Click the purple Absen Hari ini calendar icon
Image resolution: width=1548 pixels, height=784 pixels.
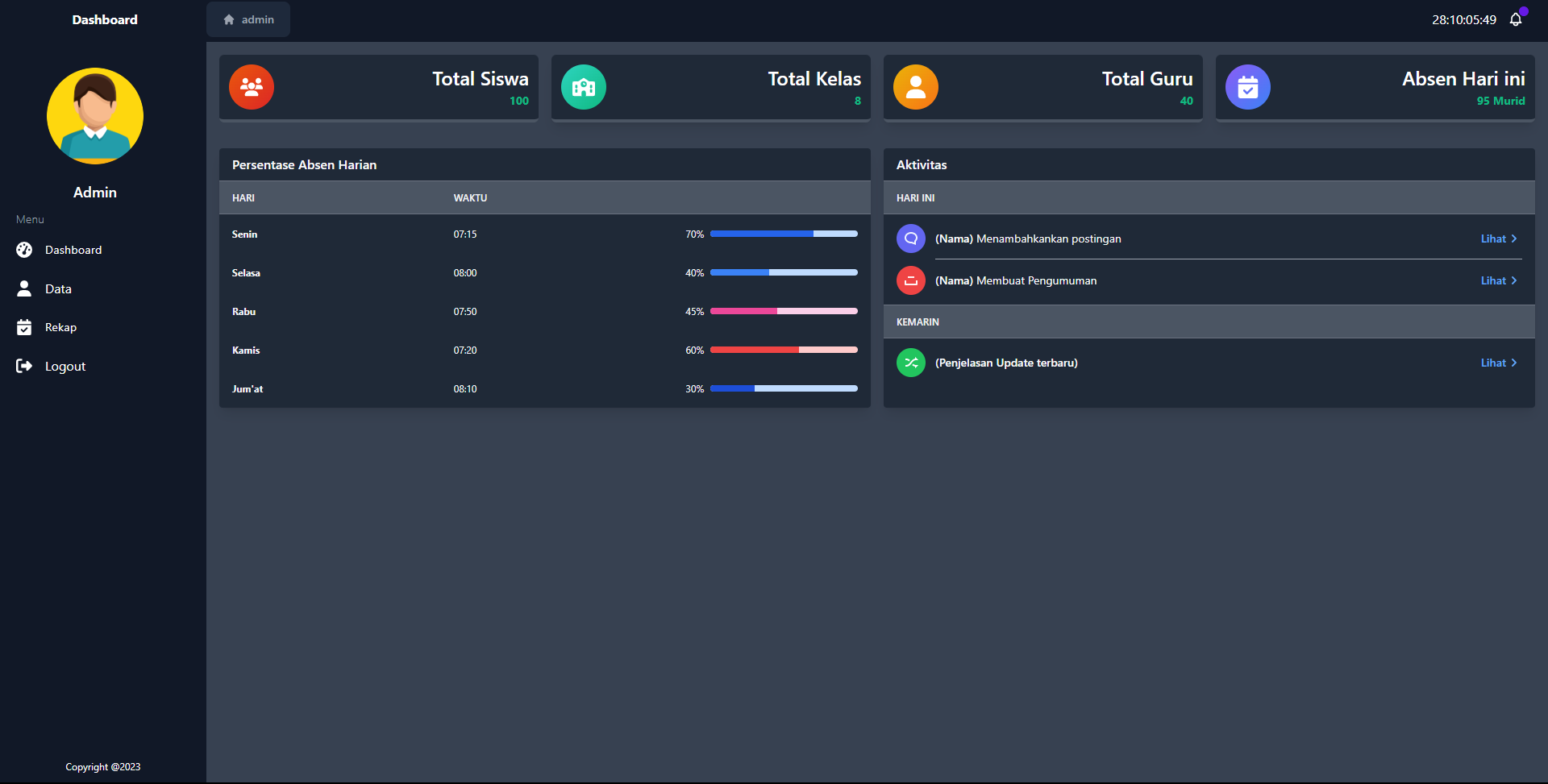click(x=1248, y=87)
